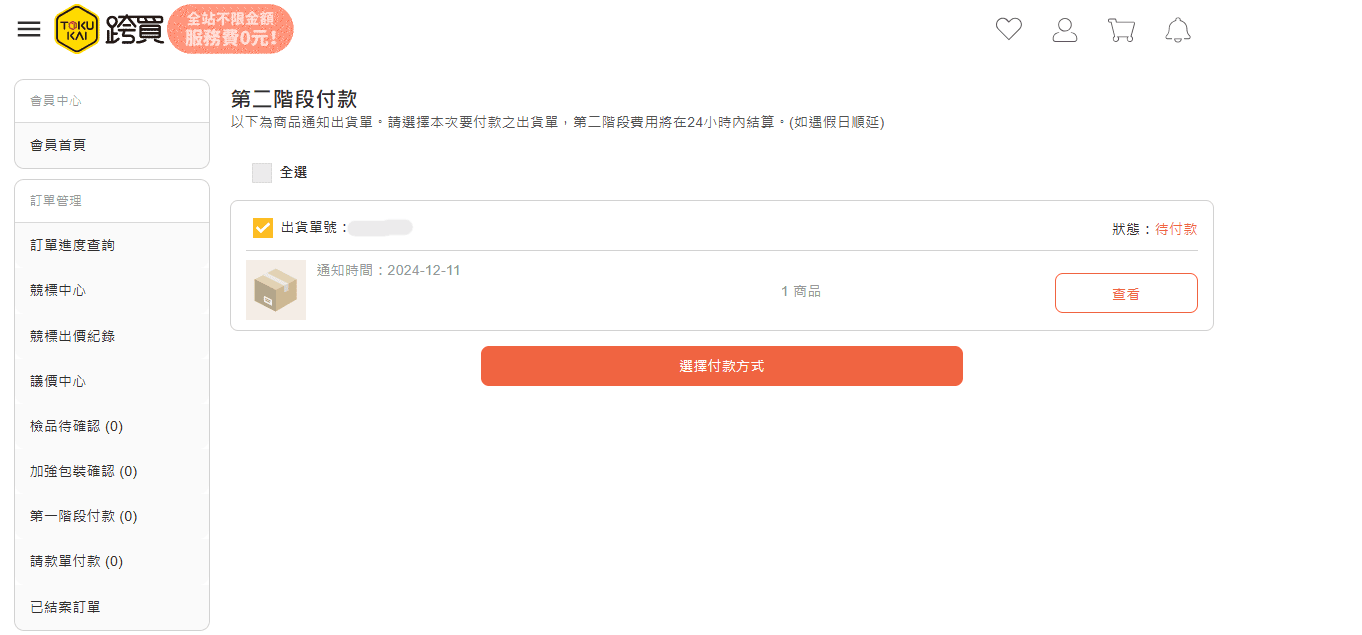
Task: Click the package box thumbnail
Action: (x=276, y=290)
